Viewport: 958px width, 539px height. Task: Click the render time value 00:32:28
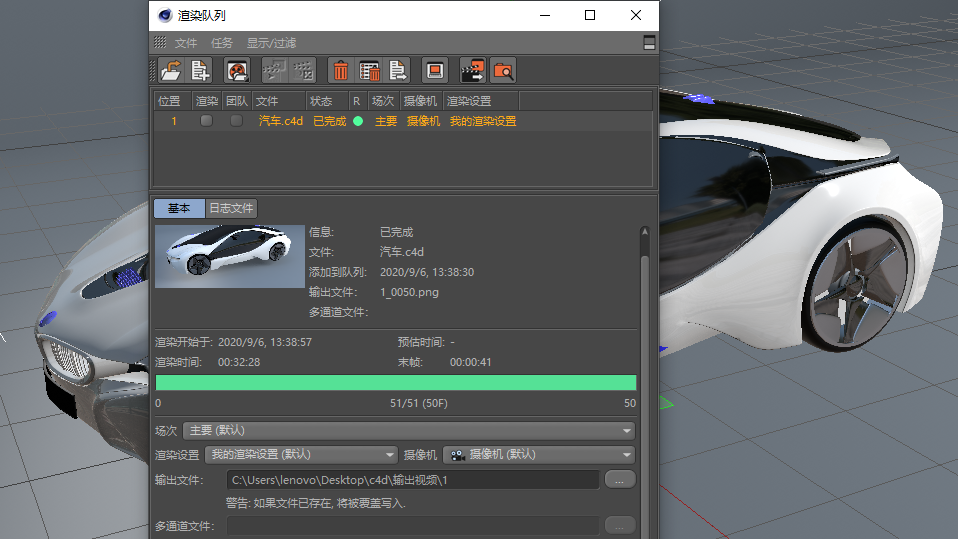(239, 362)
